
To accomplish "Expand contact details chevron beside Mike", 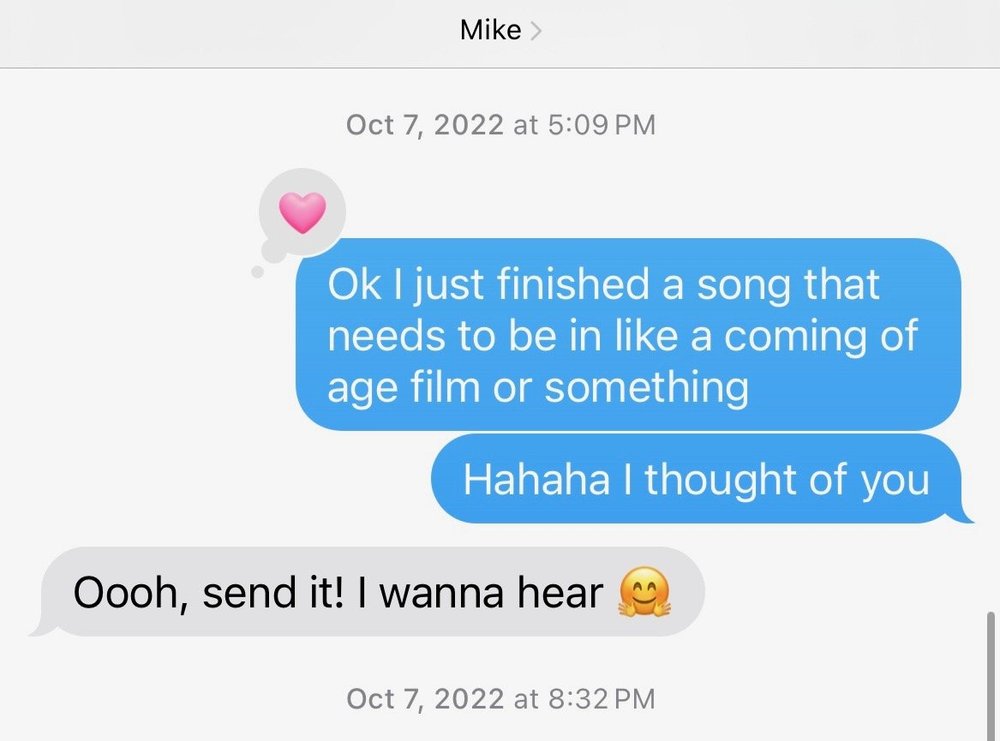I will pyautogui.click(x=536, y=30).
